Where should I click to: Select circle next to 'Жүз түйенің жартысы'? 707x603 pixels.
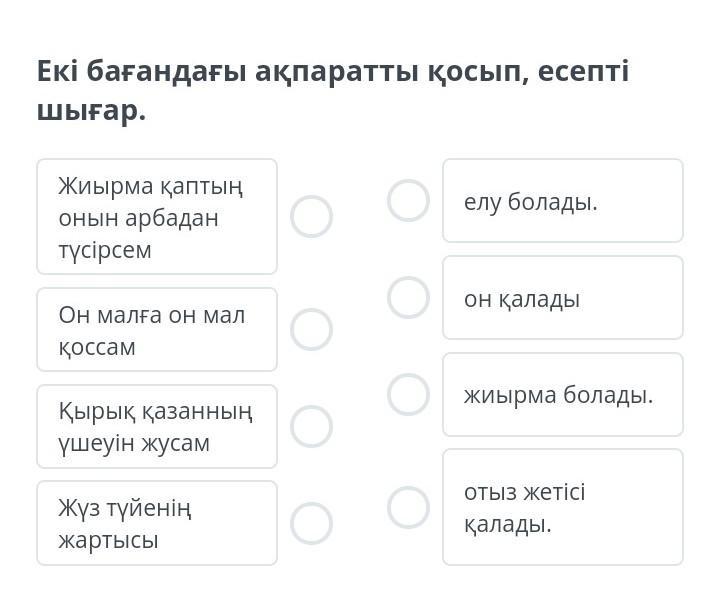point(311,523)
